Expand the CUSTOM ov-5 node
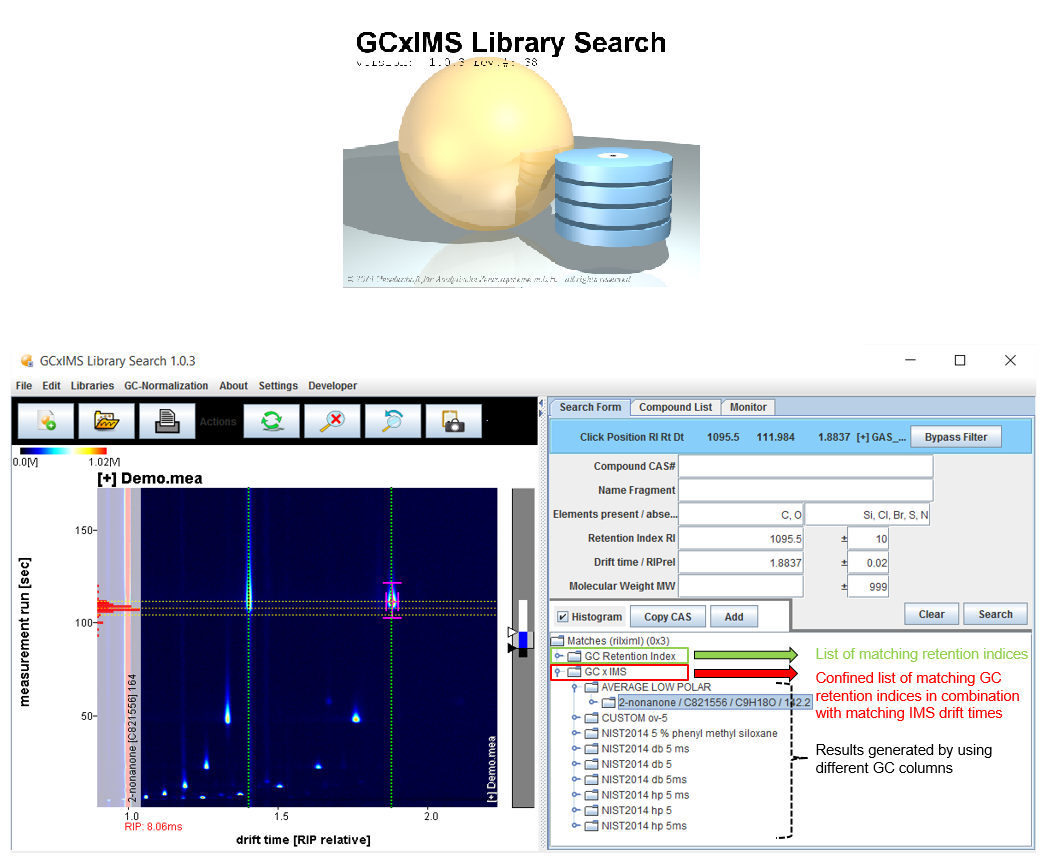Image resolution: width=1048 pixels, height=862 pixels. pos(575,718)
